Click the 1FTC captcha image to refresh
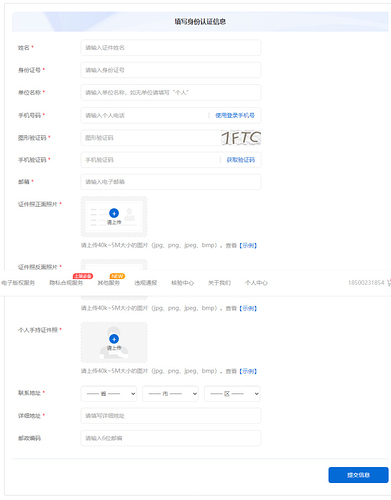Viewport: 391px width, 500px height. pyautogui.click(x=241, y=138)
